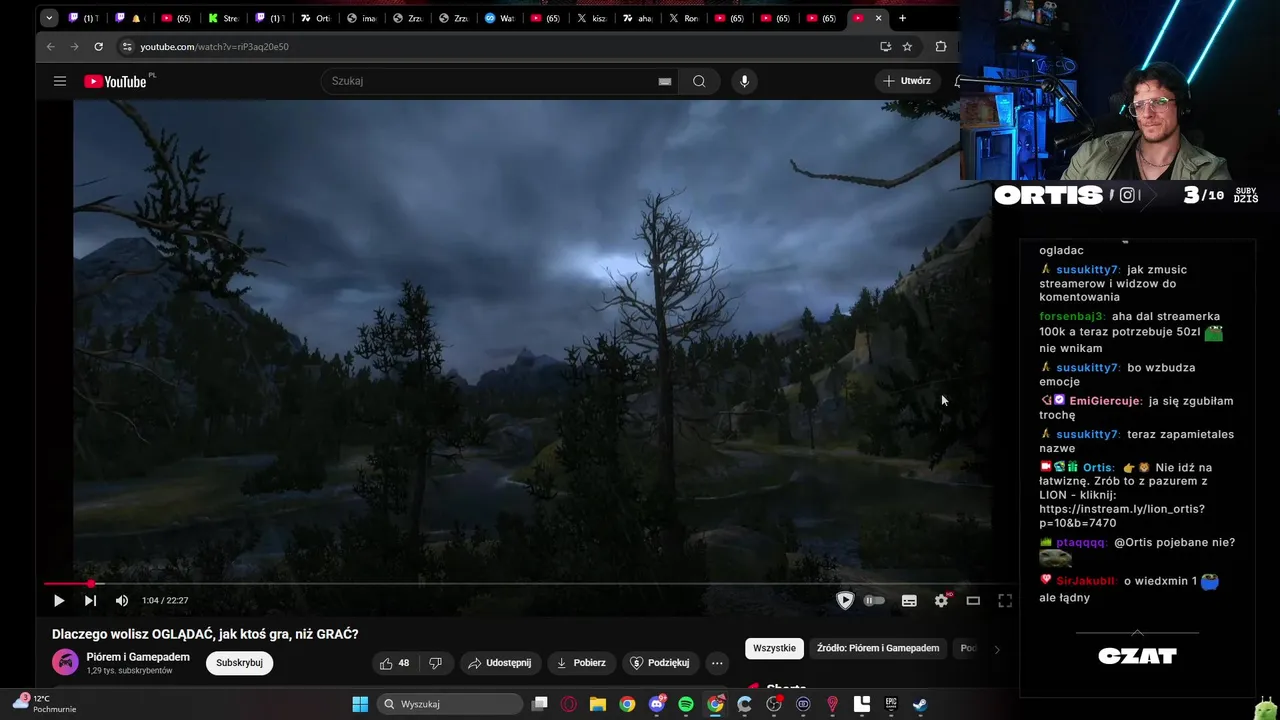Image resolution: width=1280 pixels, height=720 pixels.
Task: Open File Explorer from the taskbar
Action: tap(598, 704)
